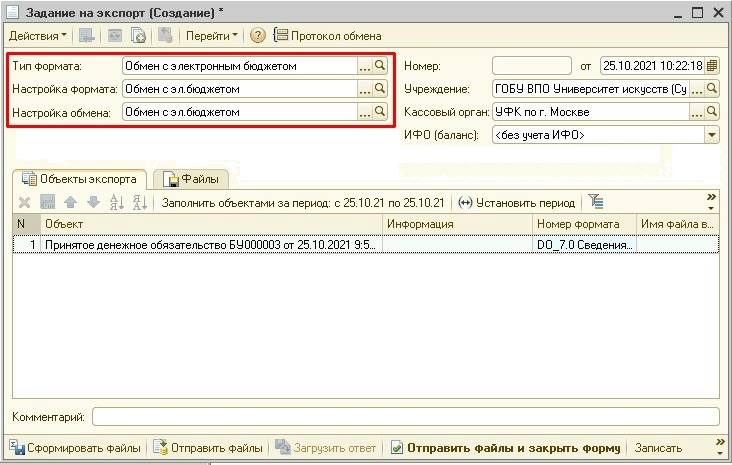Click sort ascending icon in table toolbar
This screenshot has width=732, height=465.
click(116, 202)
